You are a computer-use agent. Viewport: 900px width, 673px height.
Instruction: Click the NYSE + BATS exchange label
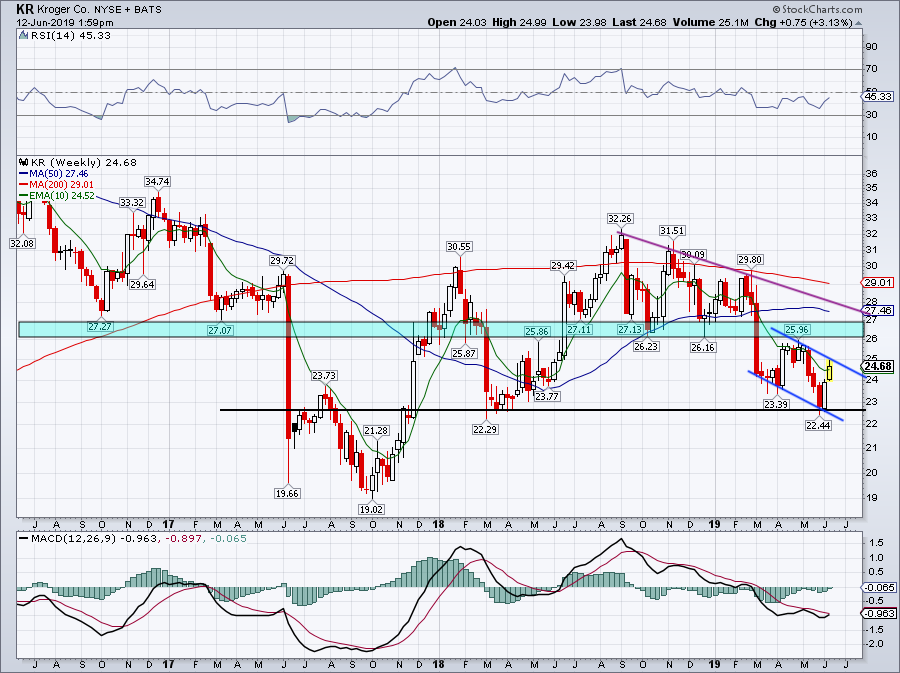pyautogui.click(x=126, y=9)
